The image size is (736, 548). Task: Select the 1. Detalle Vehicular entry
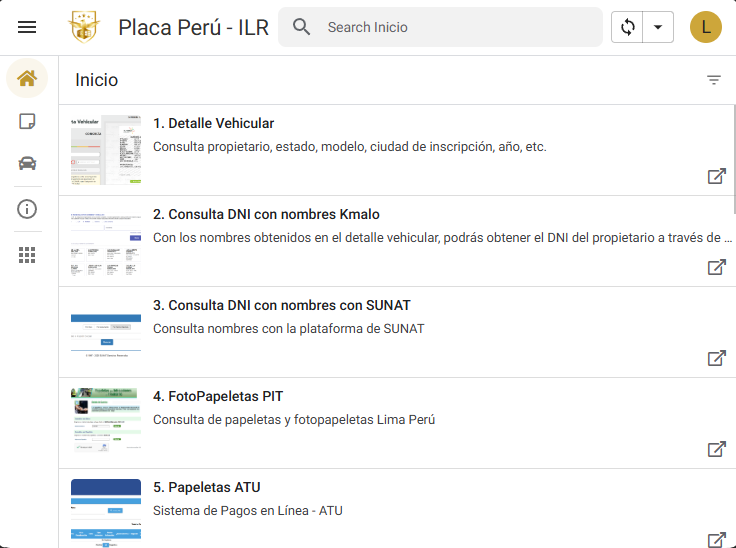coord(213,124)
